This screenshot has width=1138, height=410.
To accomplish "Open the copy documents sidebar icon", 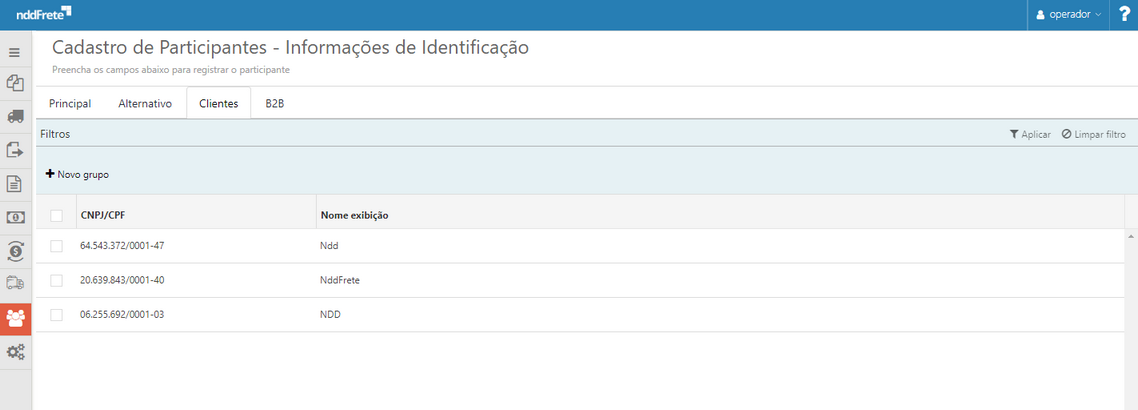I will tap(15, 84).
